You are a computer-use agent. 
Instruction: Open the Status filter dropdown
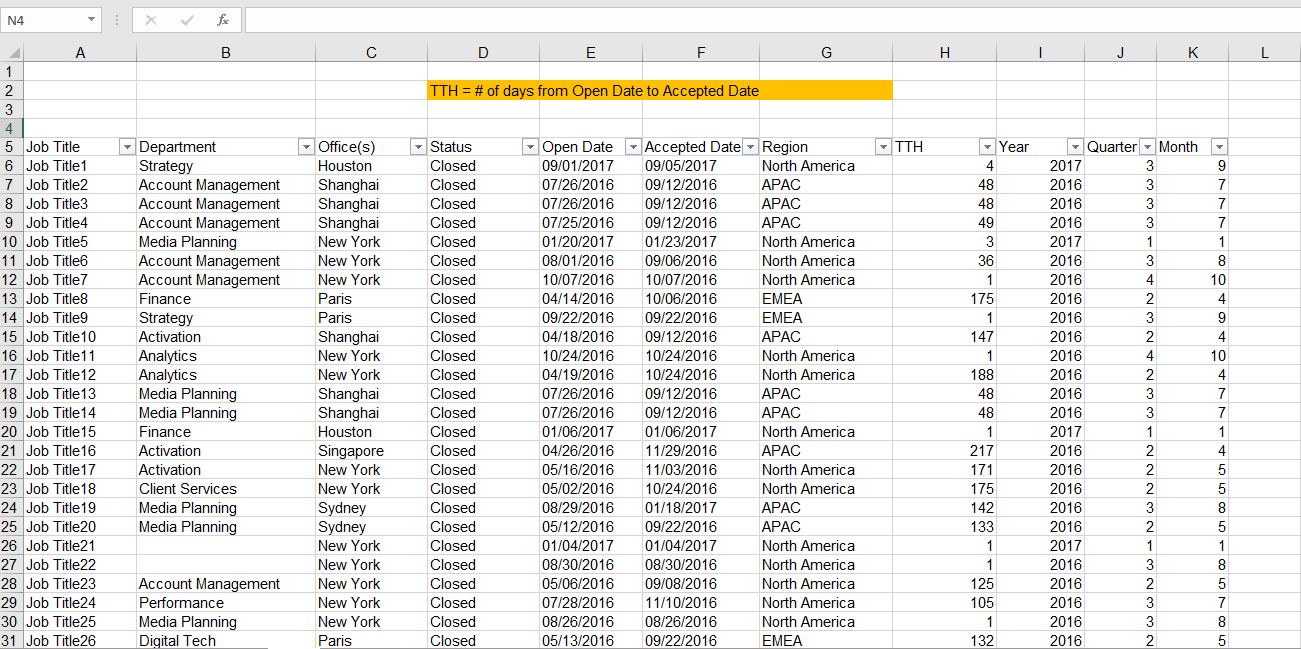(530, 147)
